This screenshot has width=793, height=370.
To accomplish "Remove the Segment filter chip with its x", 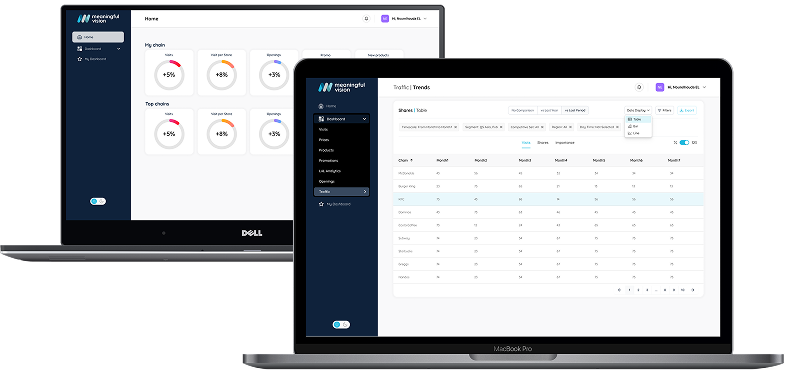I will (x=501, y=127).
